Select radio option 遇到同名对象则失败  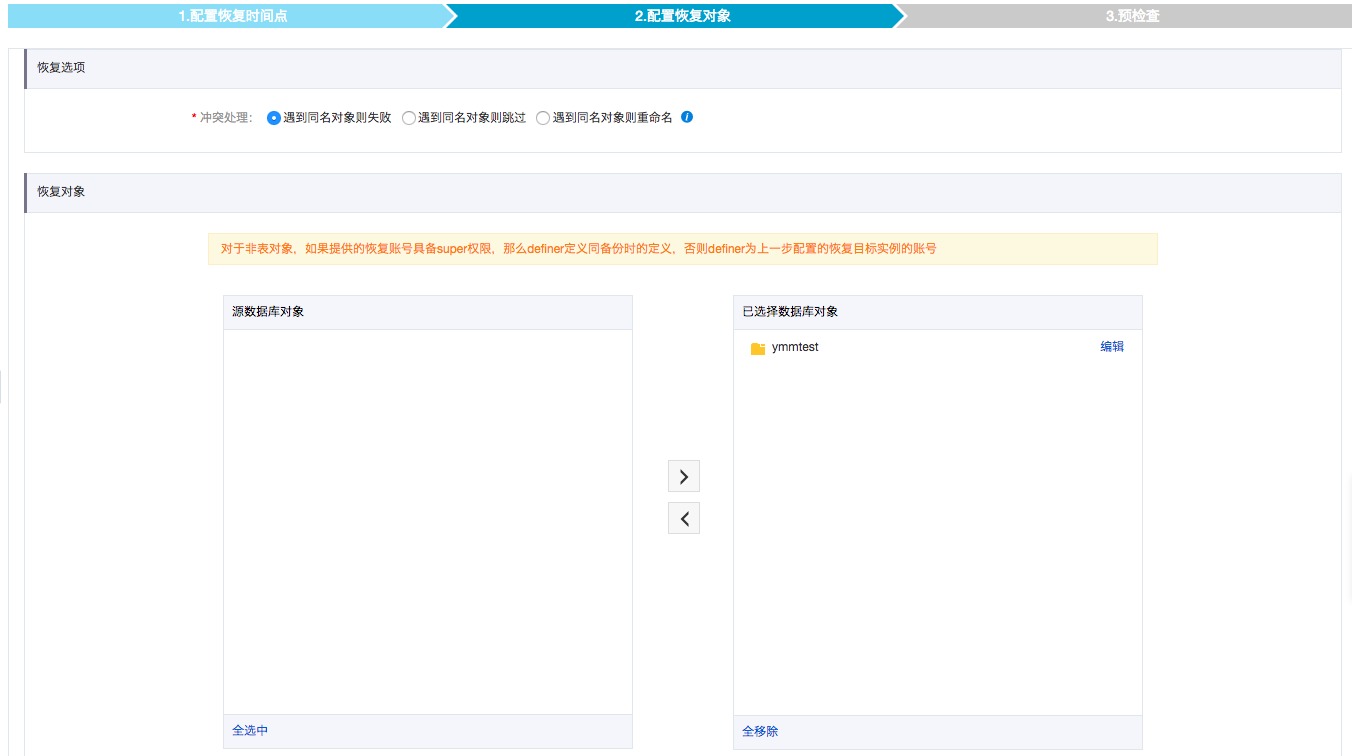click(x=273, y=117)
